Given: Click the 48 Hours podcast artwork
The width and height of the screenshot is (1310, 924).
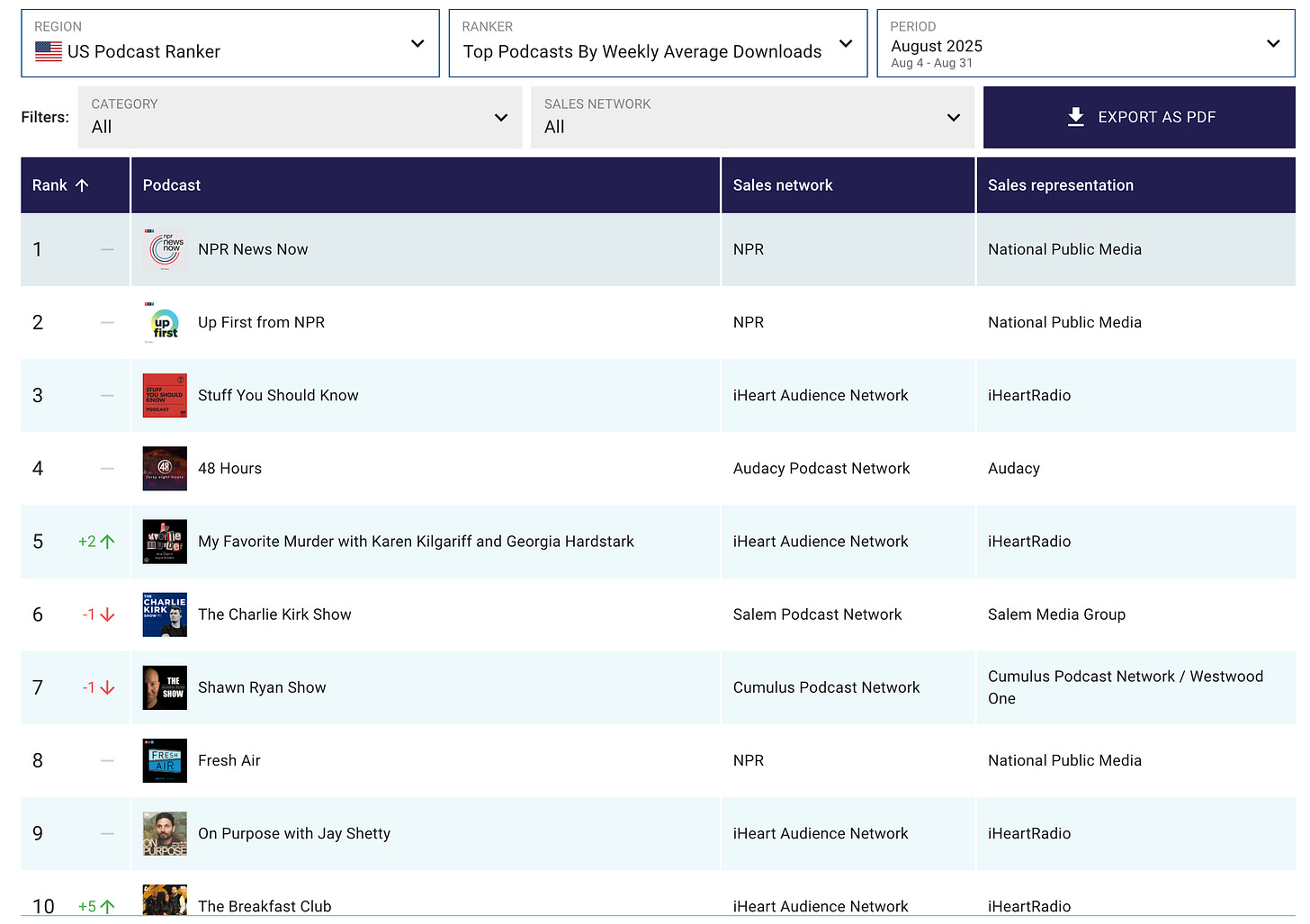Looking at the screenshot, I should click(165, 468).
